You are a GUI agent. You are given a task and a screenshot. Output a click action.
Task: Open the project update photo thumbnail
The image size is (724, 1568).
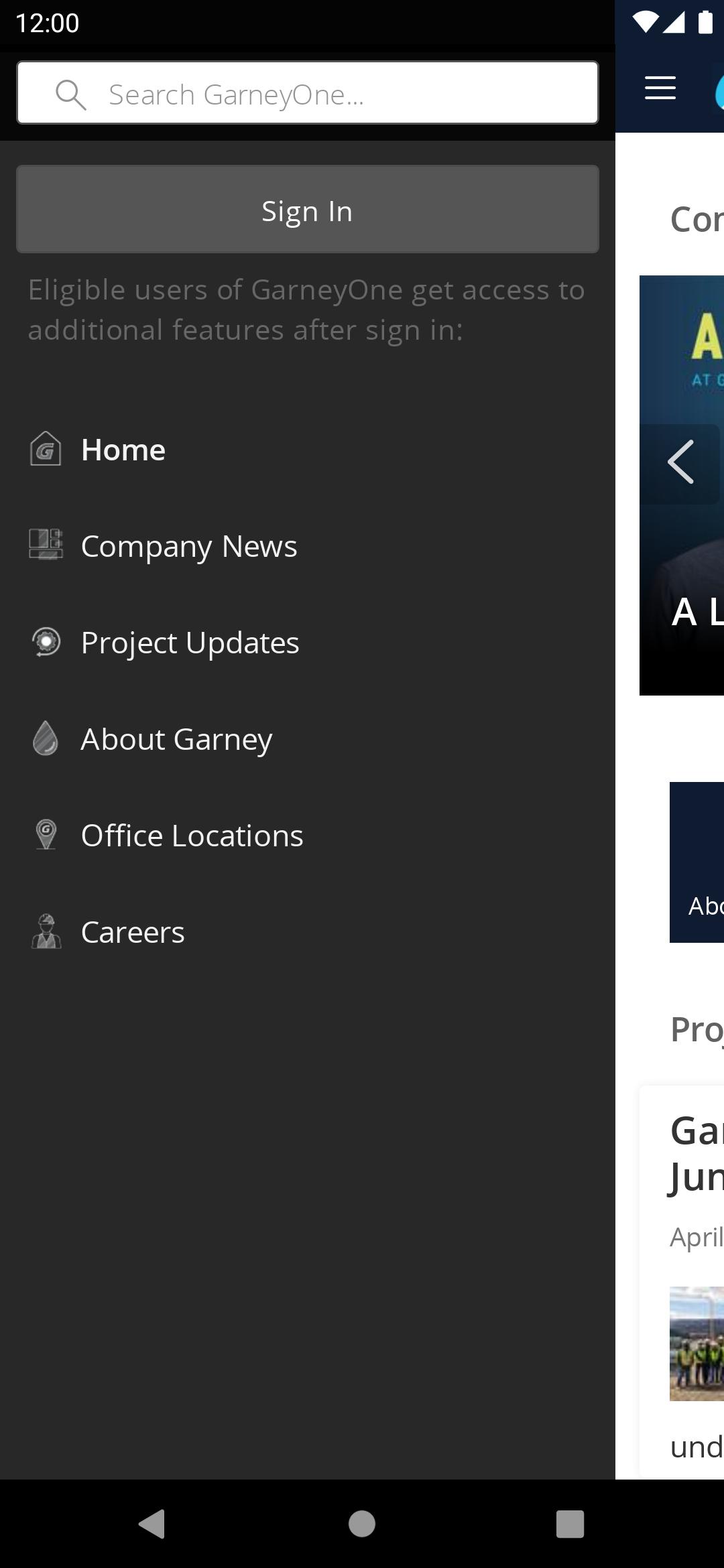[x=697, y=1344]
